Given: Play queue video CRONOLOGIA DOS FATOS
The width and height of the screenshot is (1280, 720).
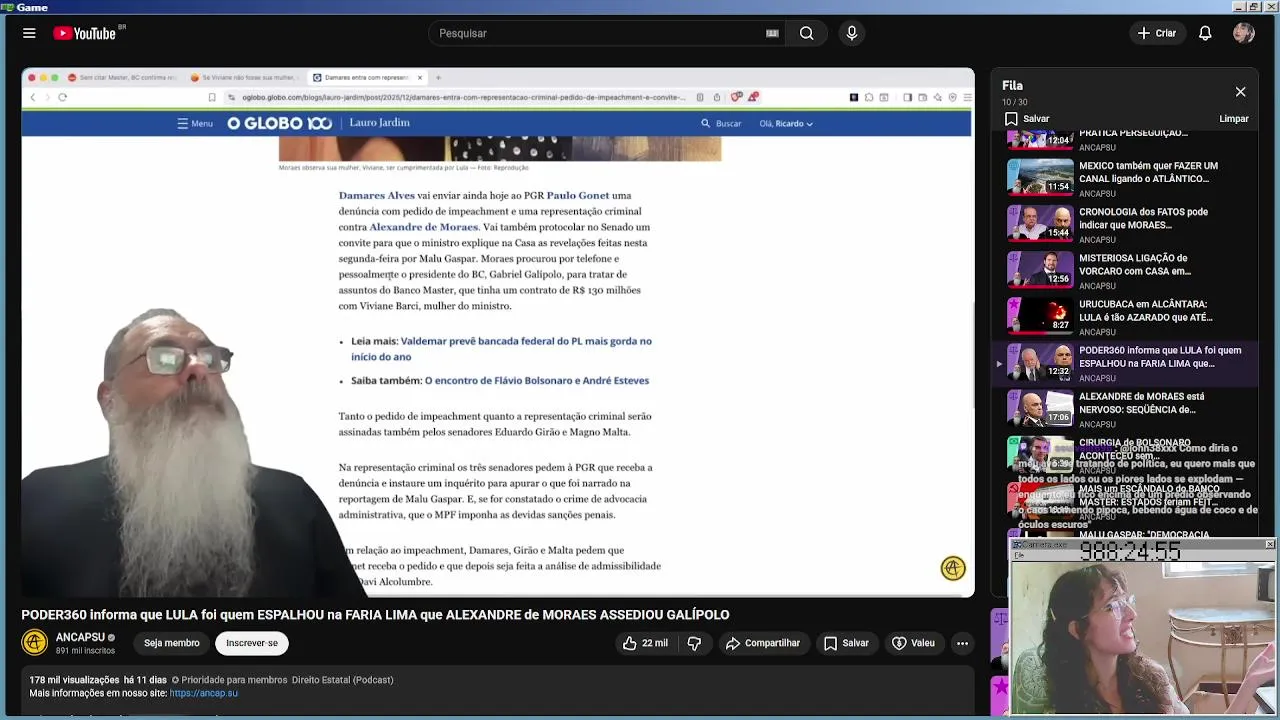Looking at the screenshot, I should [x=1125, y=225].
